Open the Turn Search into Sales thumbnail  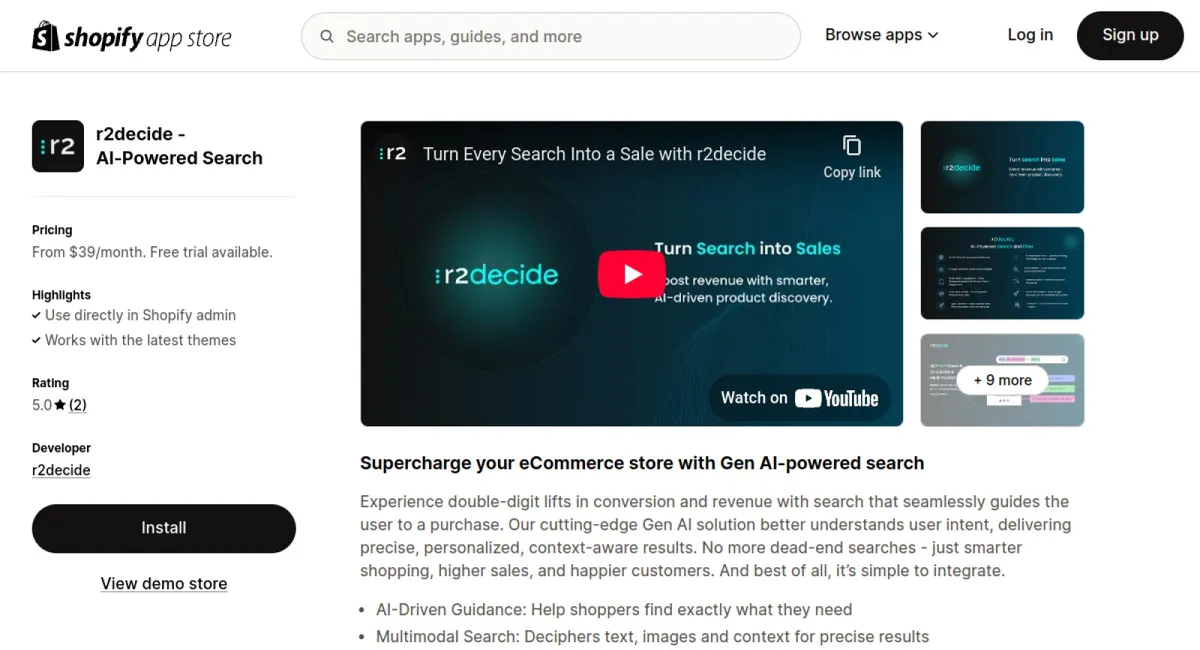click(x=1002, y=168)
